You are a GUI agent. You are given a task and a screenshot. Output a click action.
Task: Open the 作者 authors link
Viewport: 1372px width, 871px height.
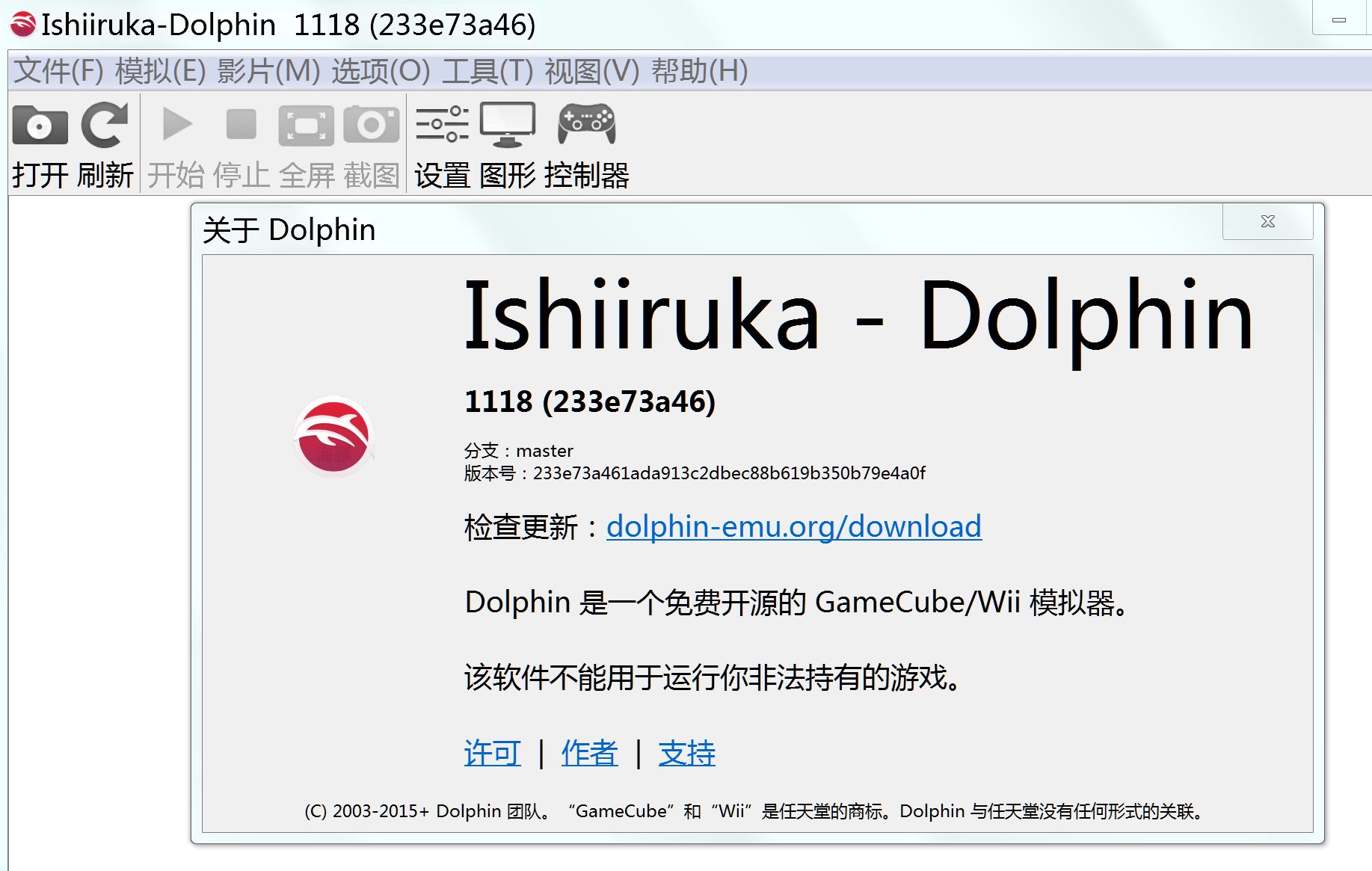pyautogui.click(x=589, y=753)
